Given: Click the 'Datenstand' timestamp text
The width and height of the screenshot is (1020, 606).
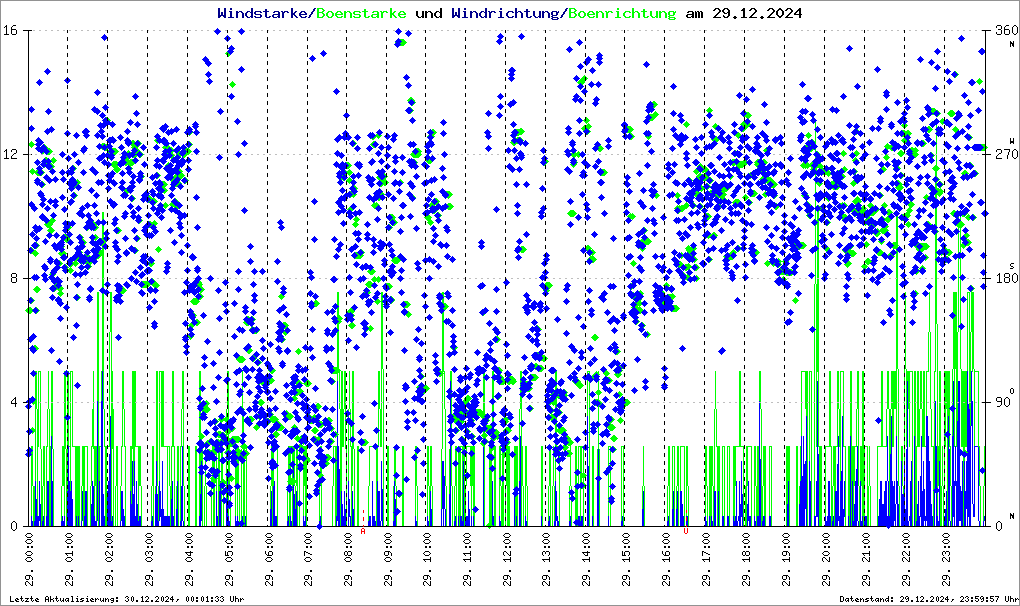Looking at the screenshot, I should click(929, 599).
